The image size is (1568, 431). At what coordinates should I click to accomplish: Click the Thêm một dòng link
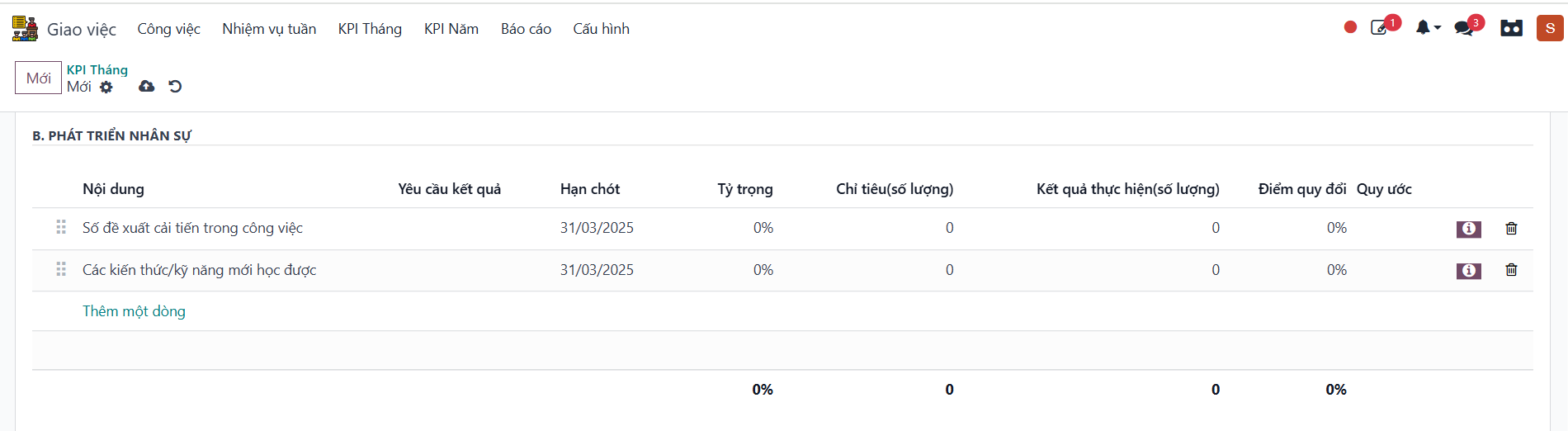(134, 311)
